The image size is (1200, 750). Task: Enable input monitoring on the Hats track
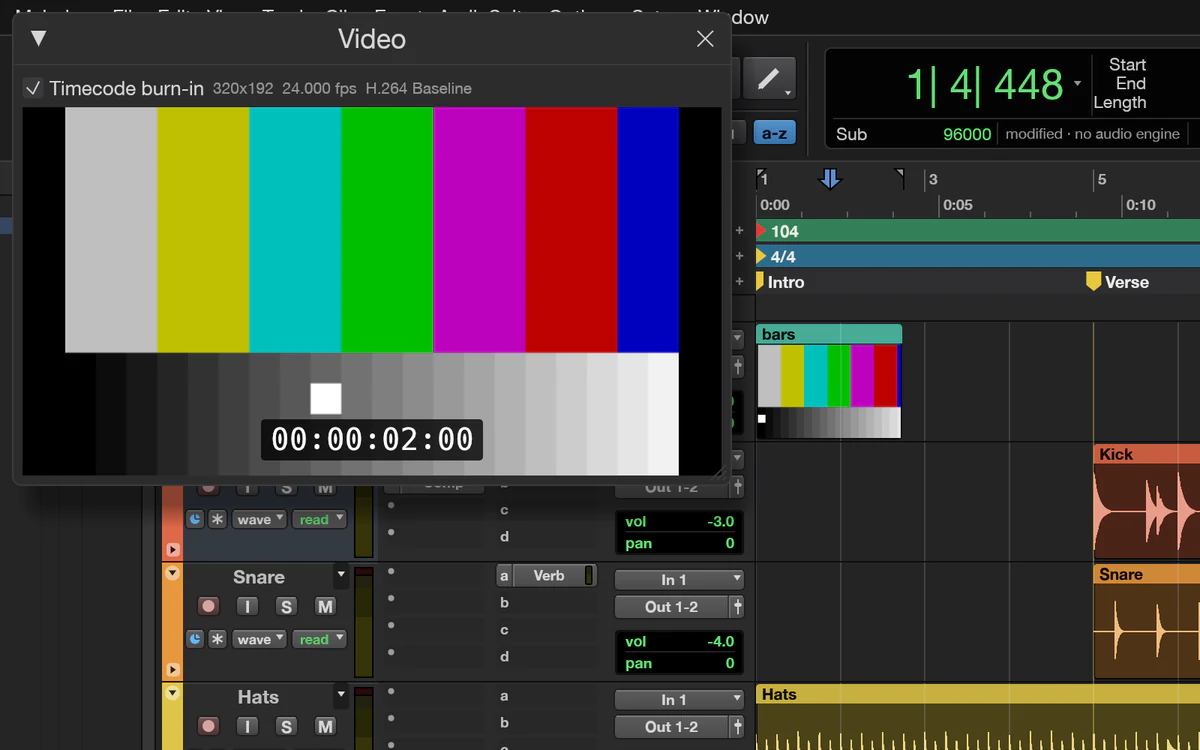pyautogui.click(x=247, y=726)
